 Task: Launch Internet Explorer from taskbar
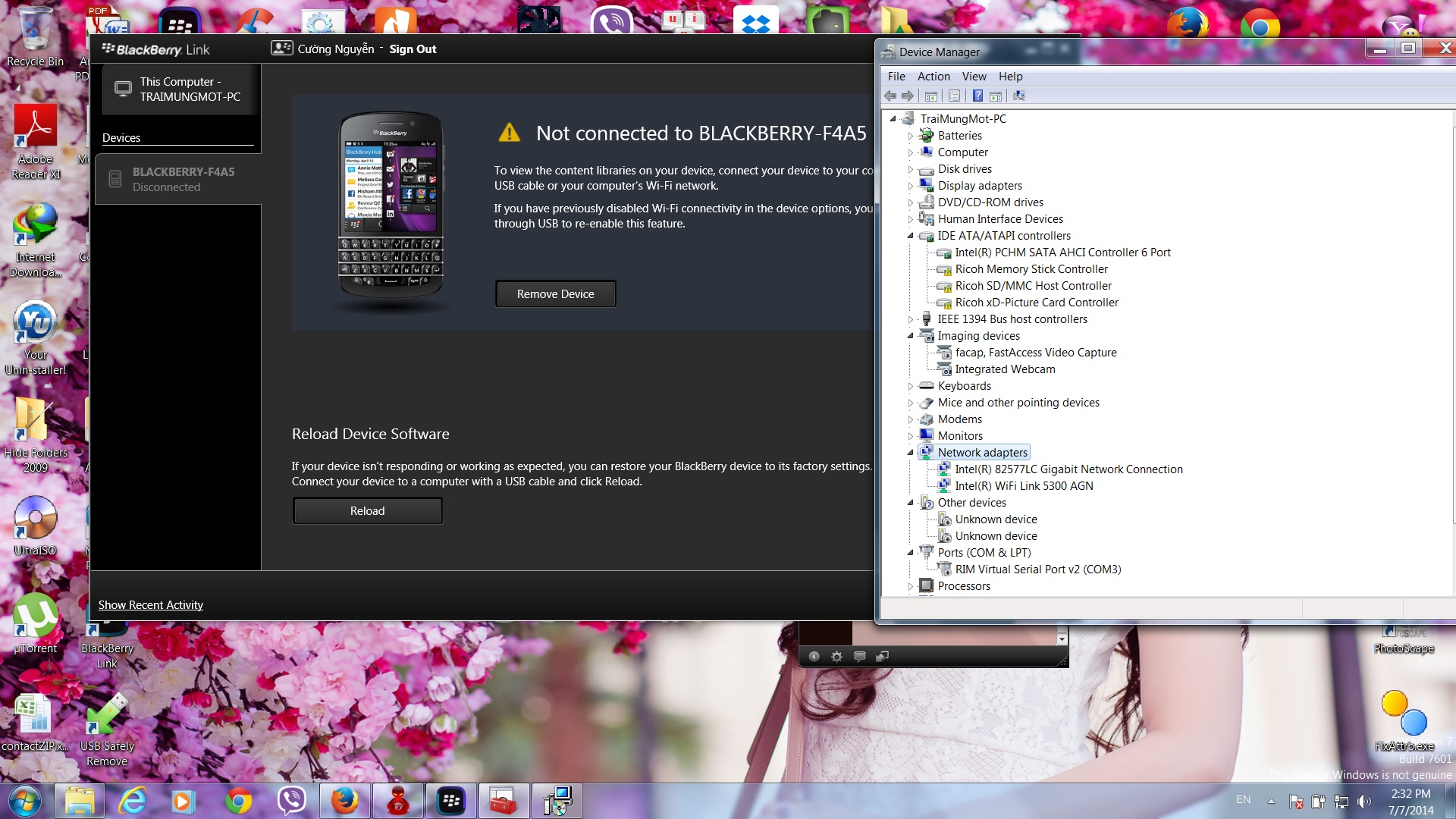click(132, 802)
